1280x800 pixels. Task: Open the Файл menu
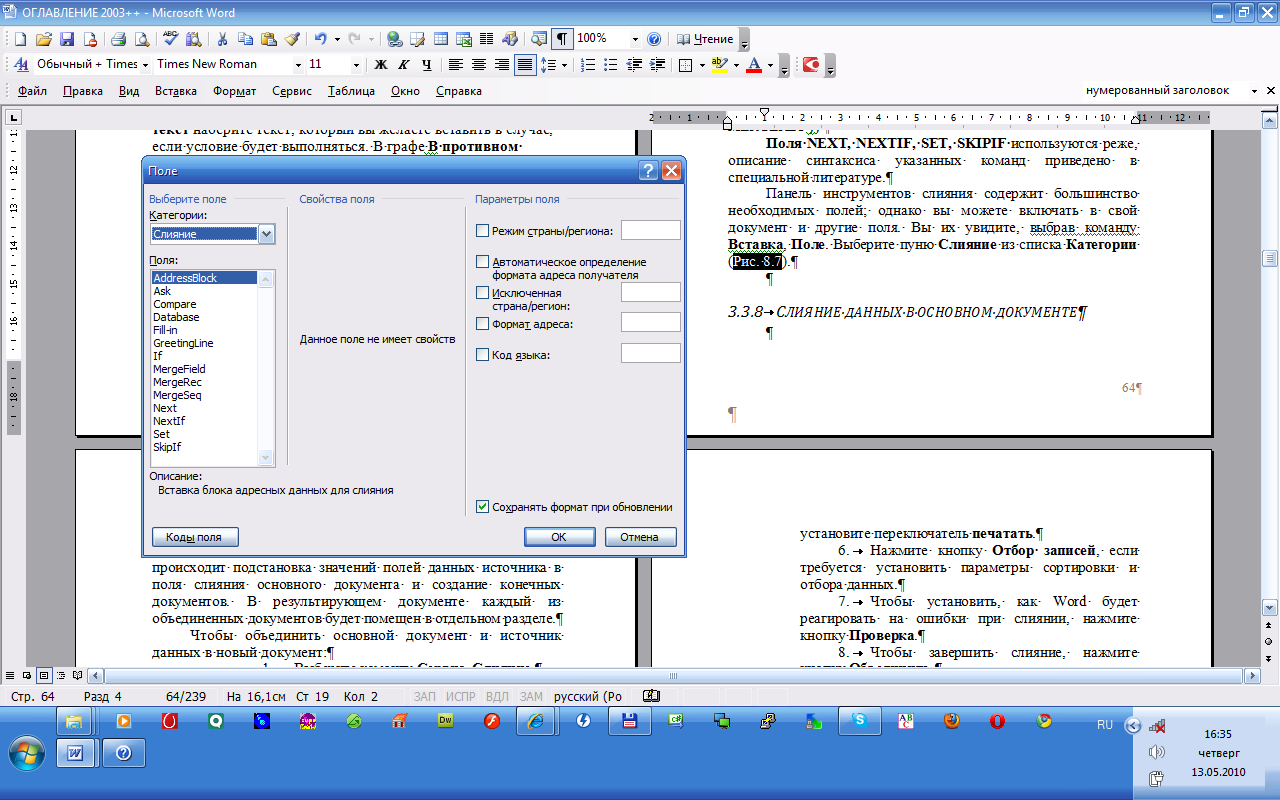click(32, 91)
